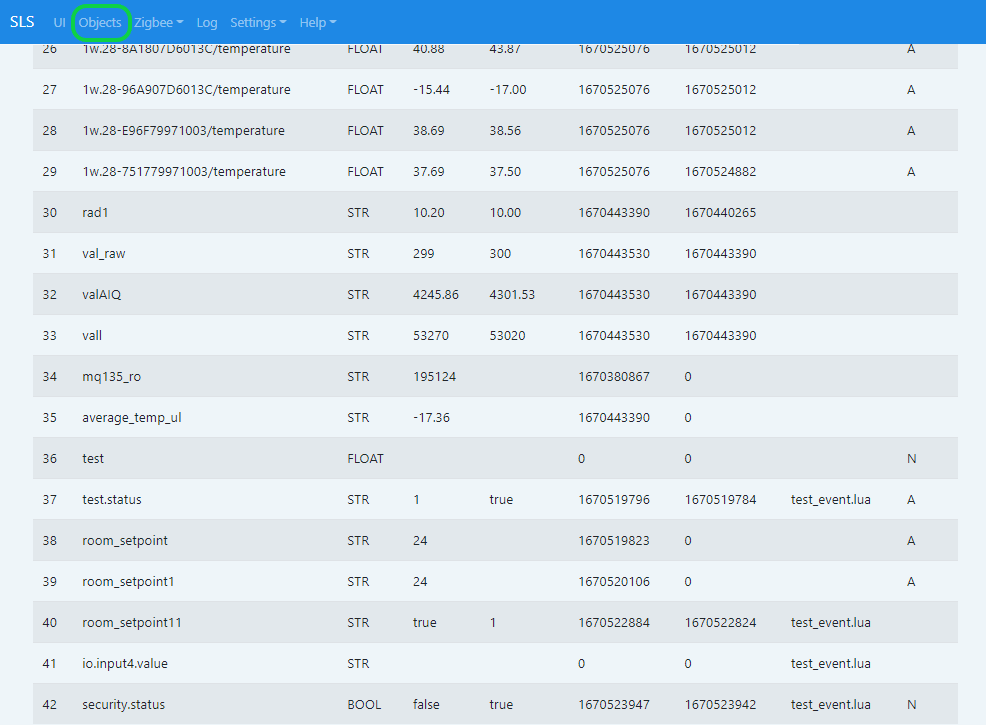Click test_event.lua in the security.status row
986x725 pixels.
coord(830,704)
